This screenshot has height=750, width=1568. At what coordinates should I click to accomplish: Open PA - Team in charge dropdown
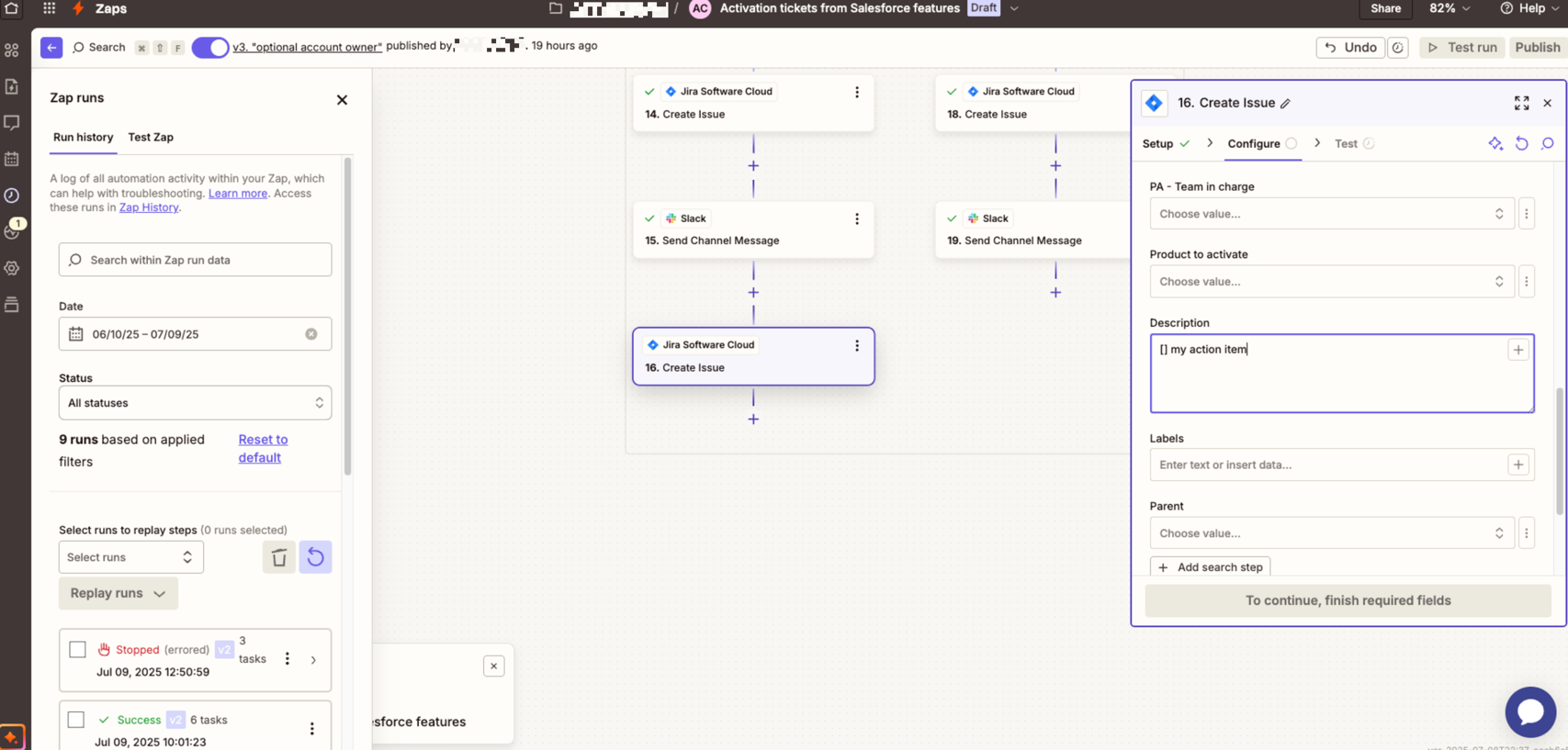(1332, 214)
